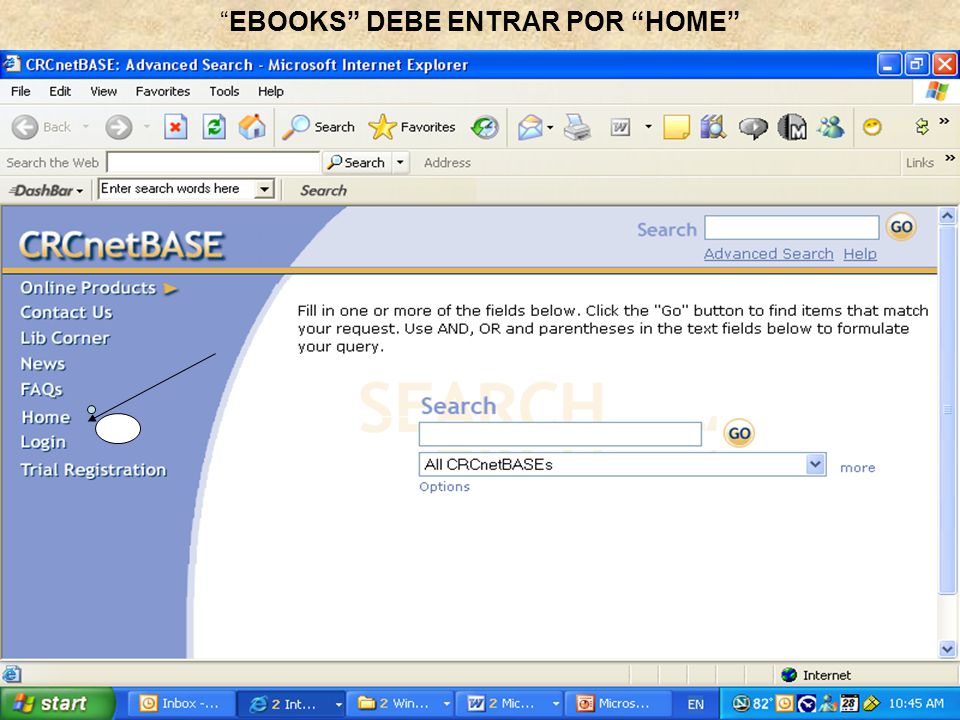This screenshot has height=720, width=960.
Task: Click the GO button in the page header
Action: [x=901, y=227]
